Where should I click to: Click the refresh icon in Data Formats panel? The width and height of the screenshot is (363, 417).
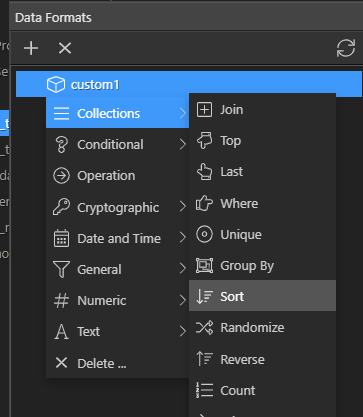[x=345, y=48]
